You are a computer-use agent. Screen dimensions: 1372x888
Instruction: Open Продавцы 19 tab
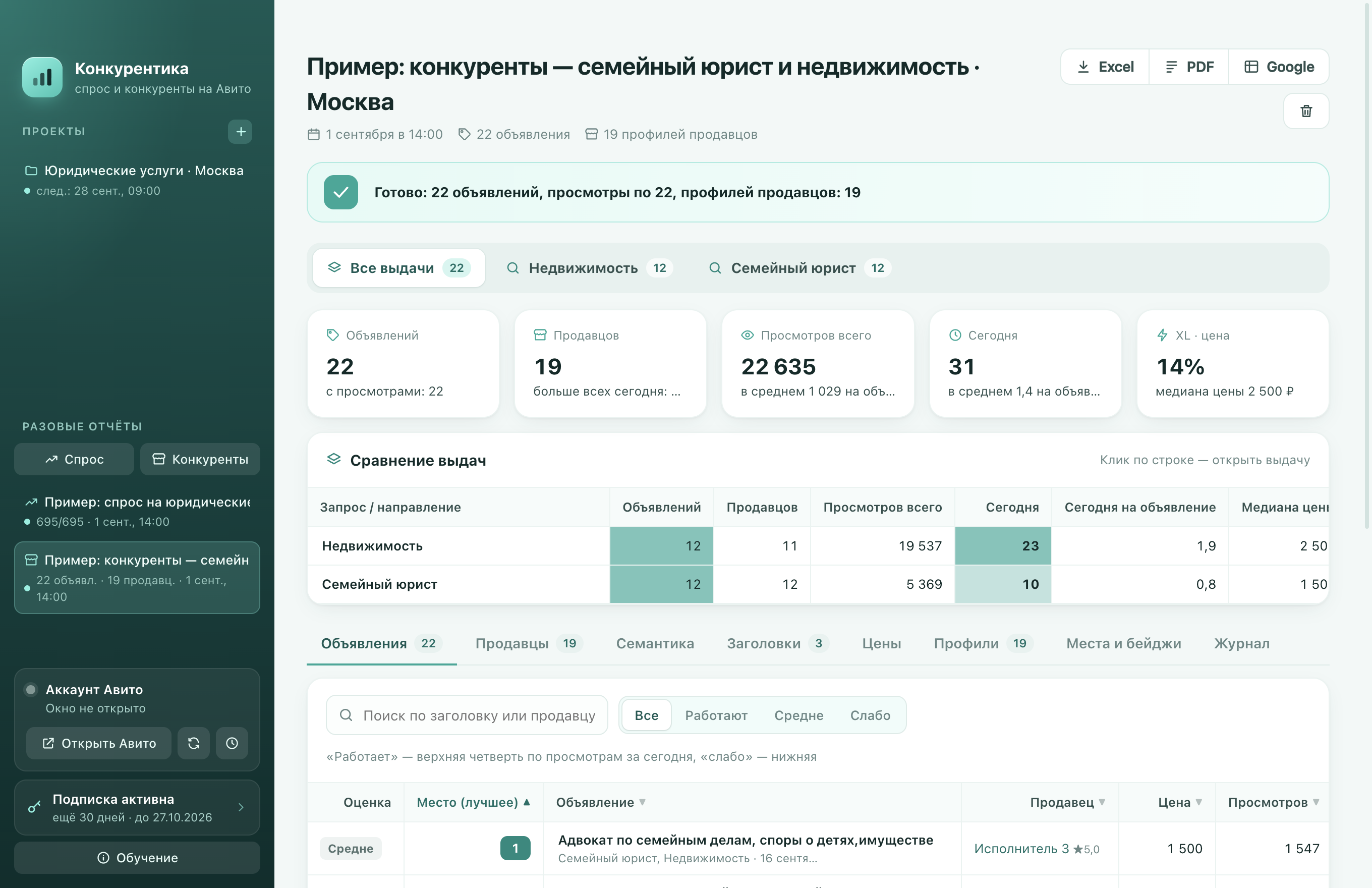point(529,643)
